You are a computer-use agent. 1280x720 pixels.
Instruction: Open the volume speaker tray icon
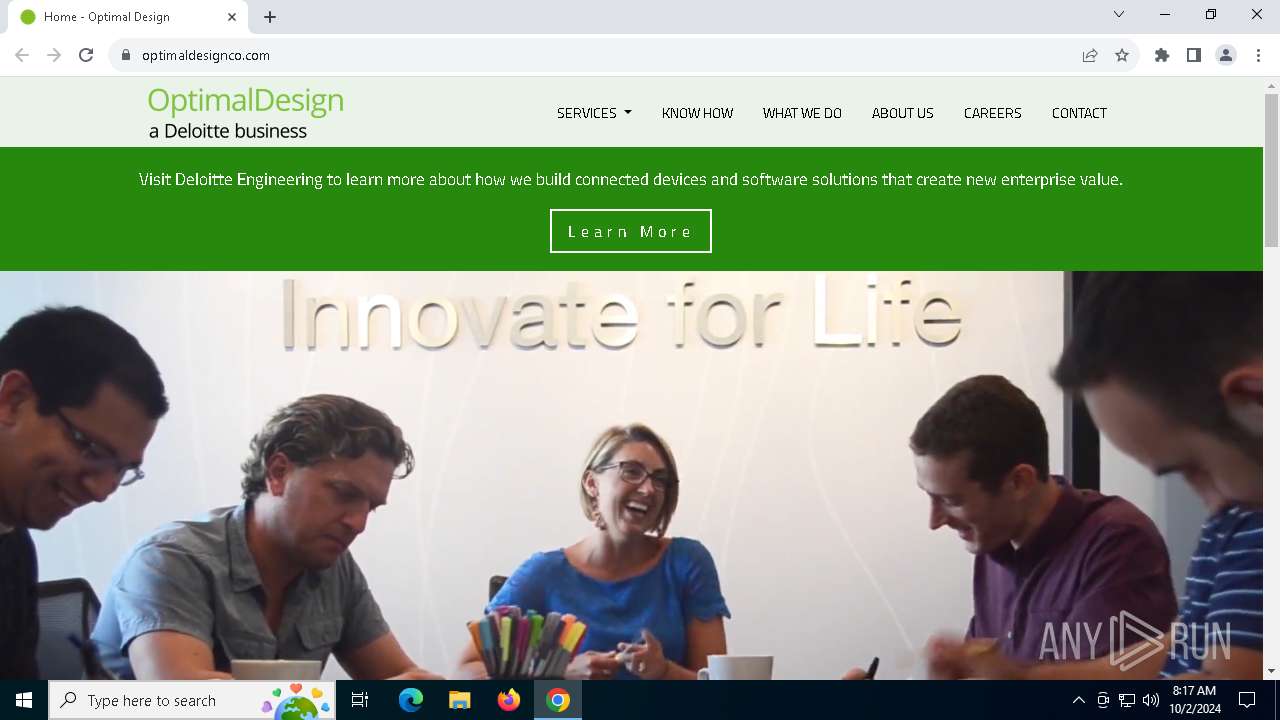click(x=1151, y=700)
